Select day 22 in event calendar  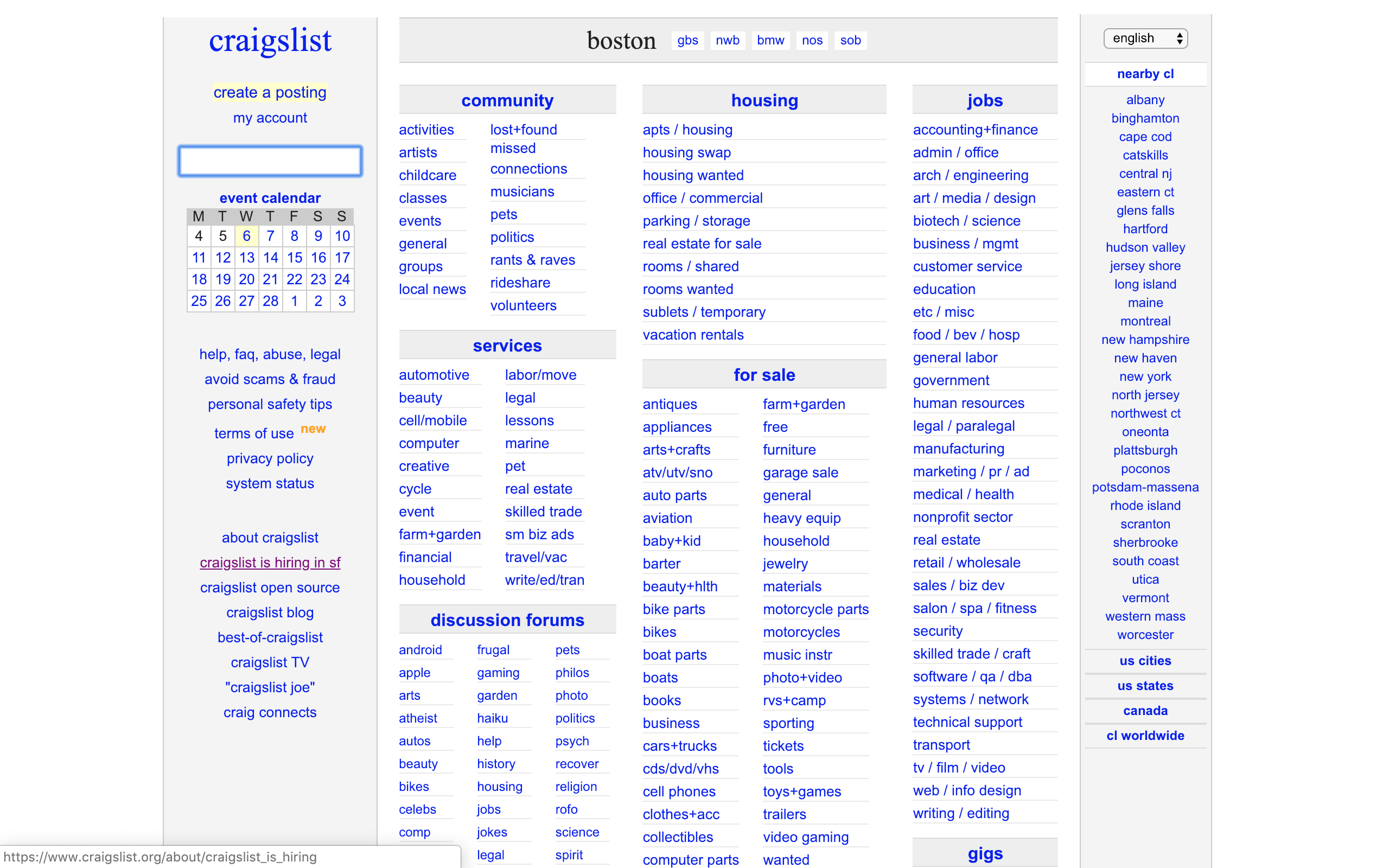294,279
